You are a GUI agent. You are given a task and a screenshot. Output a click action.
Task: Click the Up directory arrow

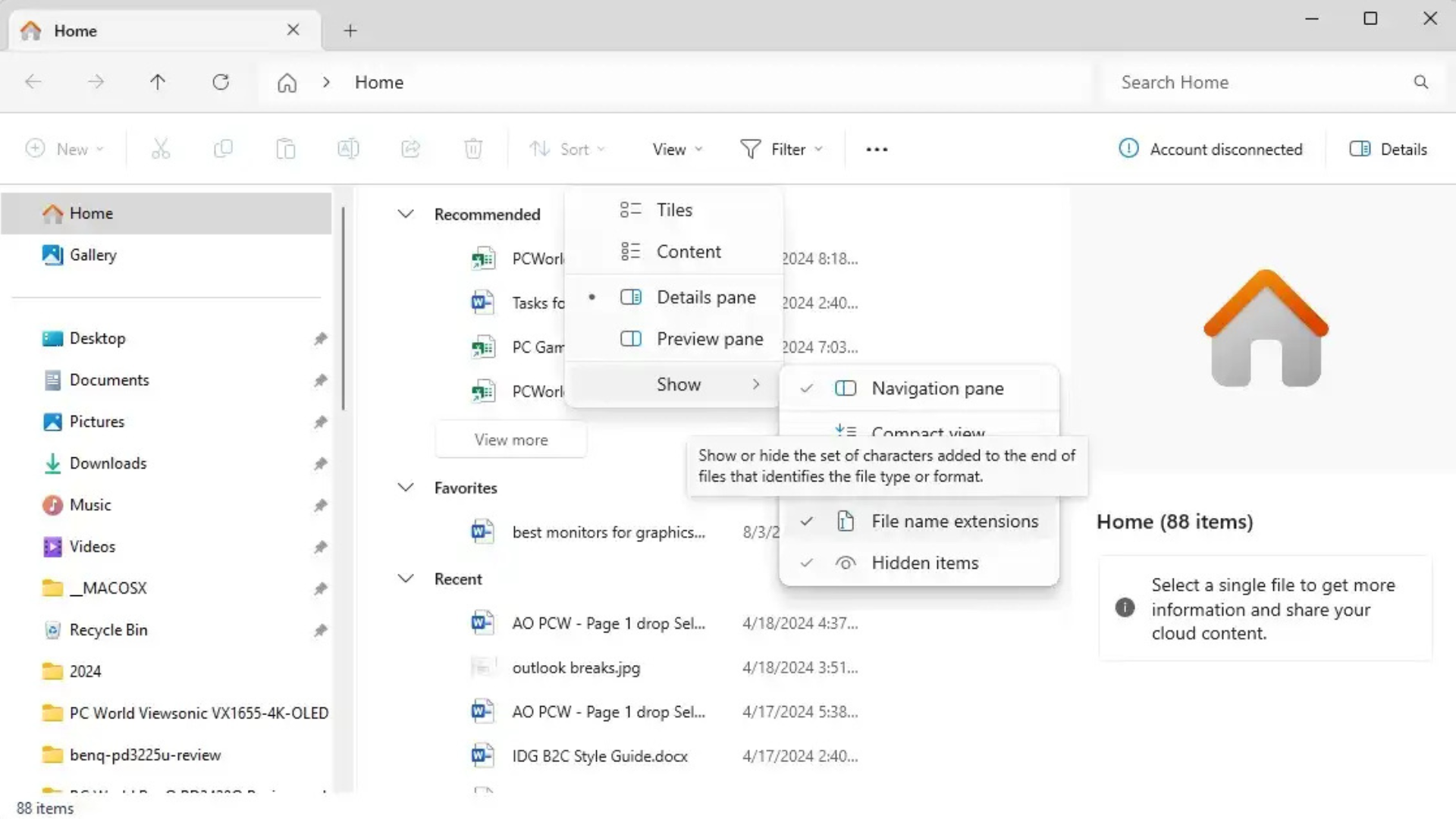[x=158, y=82]
